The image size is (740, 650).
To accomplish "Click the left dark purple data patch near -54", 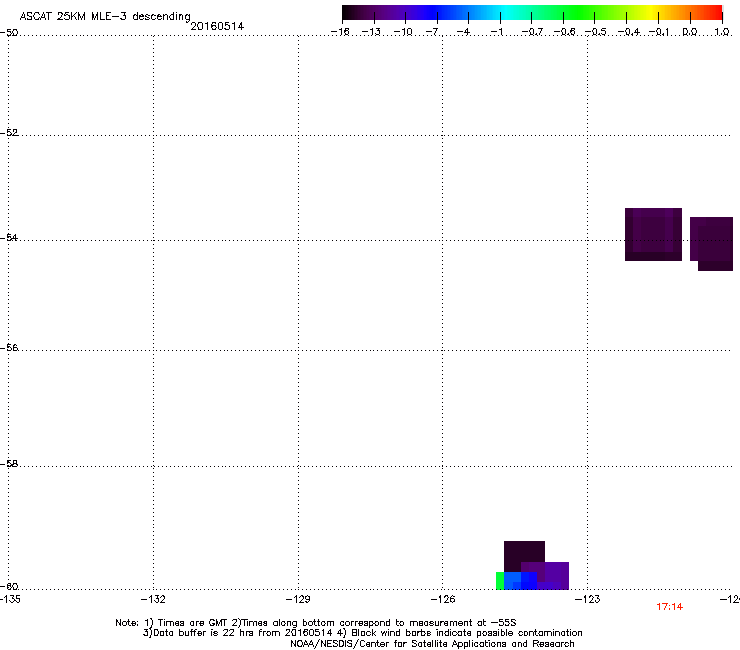I will [653, 234].
